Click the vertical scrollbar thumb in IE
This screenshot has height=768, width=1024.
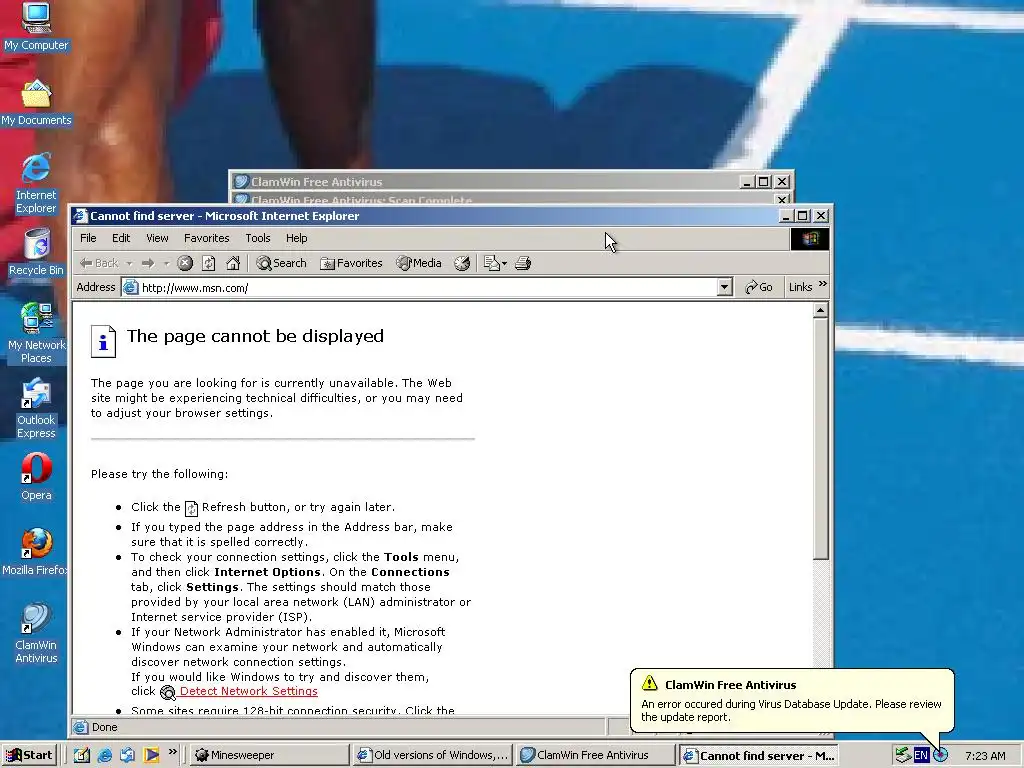pos(821,439)
